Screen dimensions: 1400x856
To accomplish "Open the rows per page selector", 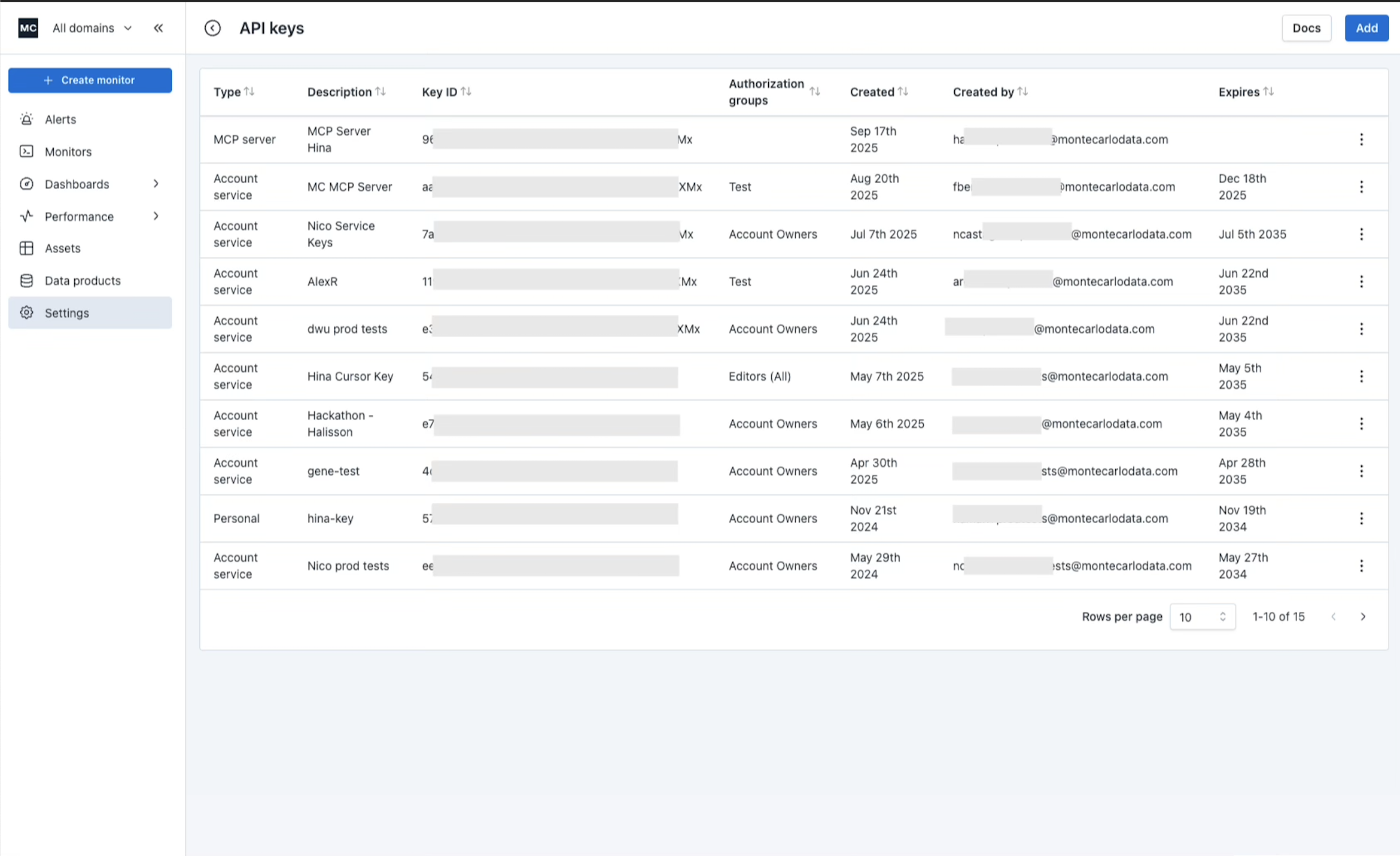I will (1203, 617).
